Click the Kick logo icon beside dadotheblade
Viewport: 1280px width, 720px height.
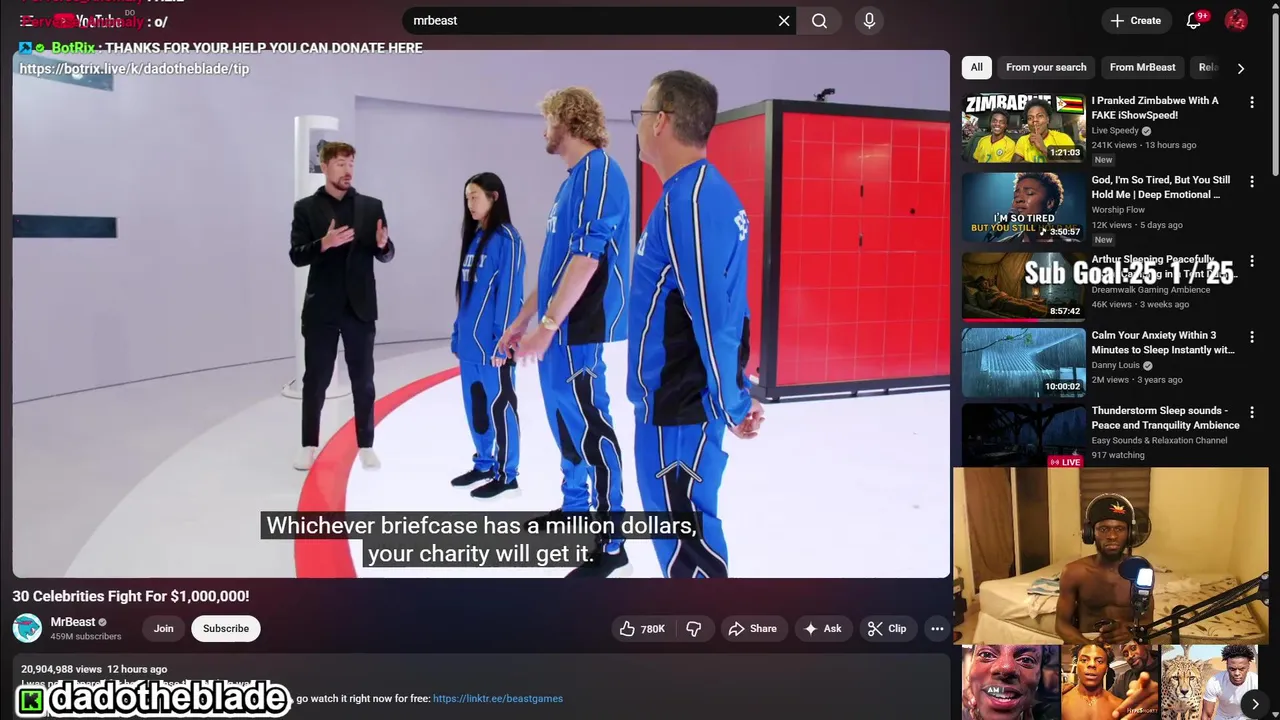31,700
